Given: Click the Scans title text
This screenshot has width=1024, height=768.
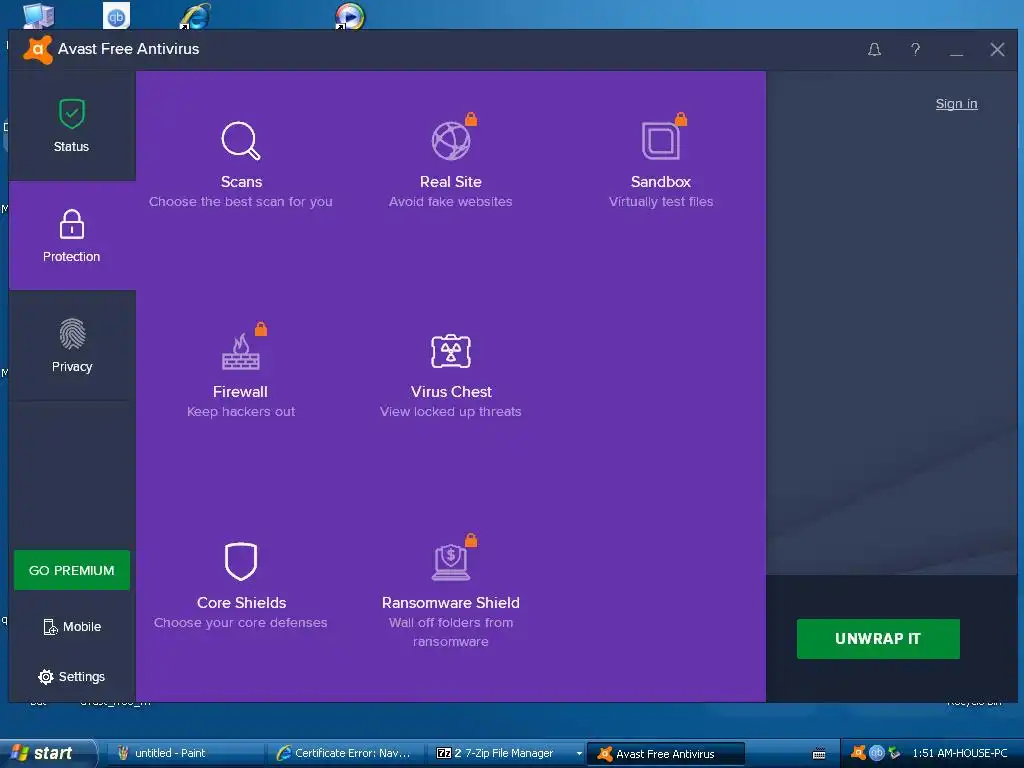Looking at the screenshot, I should (241, 182).
